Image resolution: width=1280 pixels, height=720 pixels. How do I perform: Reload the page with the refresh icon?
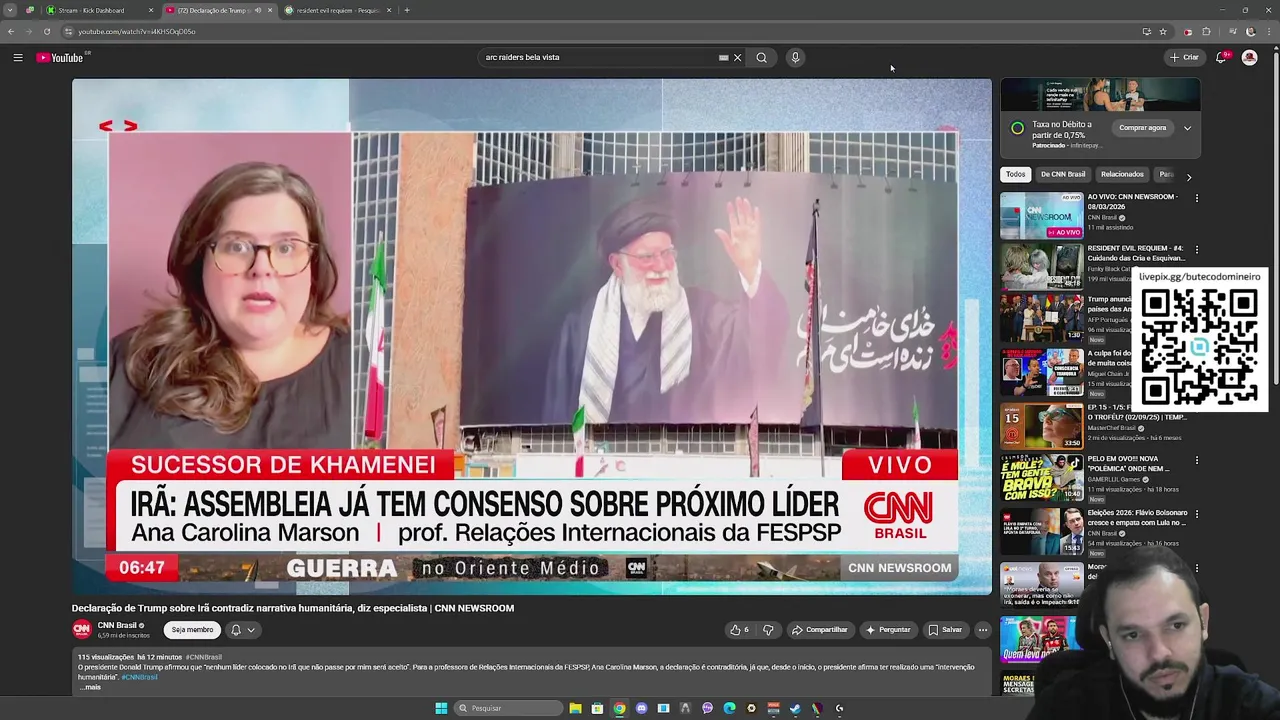click(46, 32)
